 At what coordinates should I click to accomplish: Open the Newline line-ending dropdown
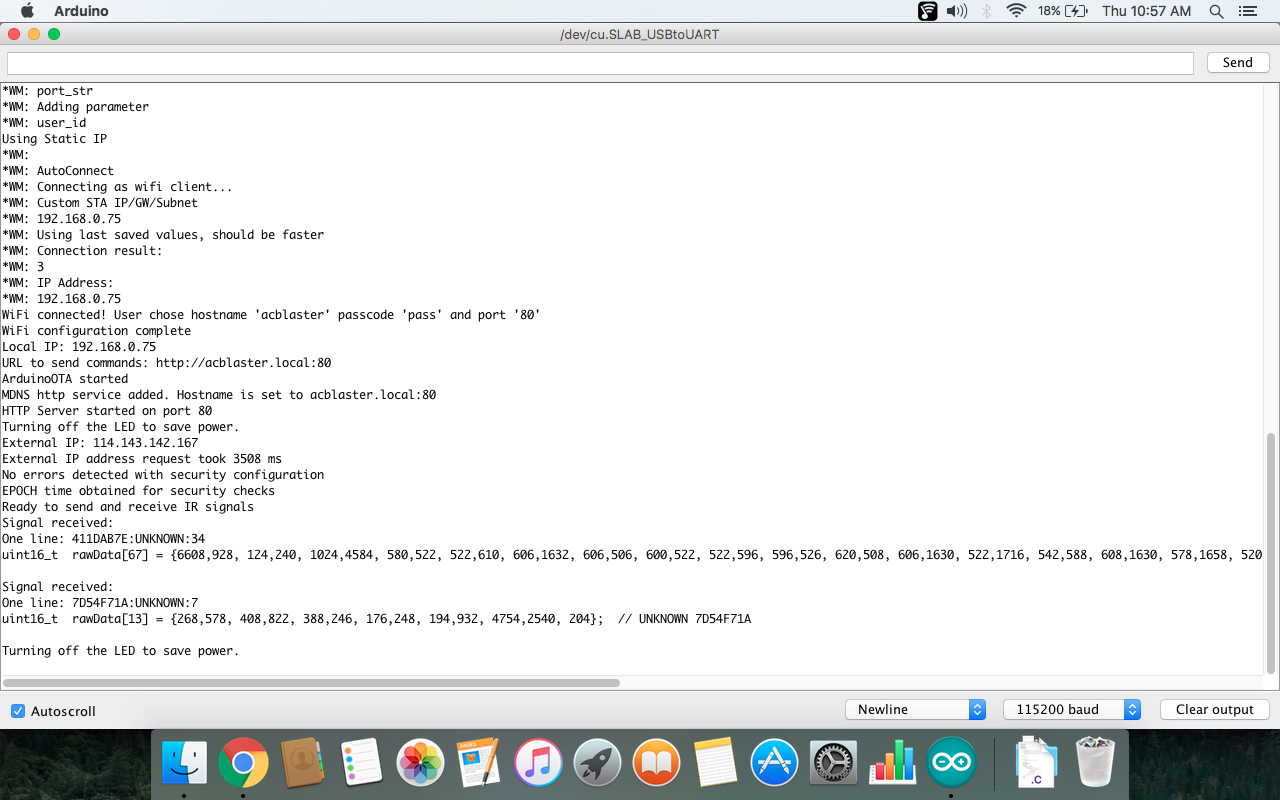[914, 709]
